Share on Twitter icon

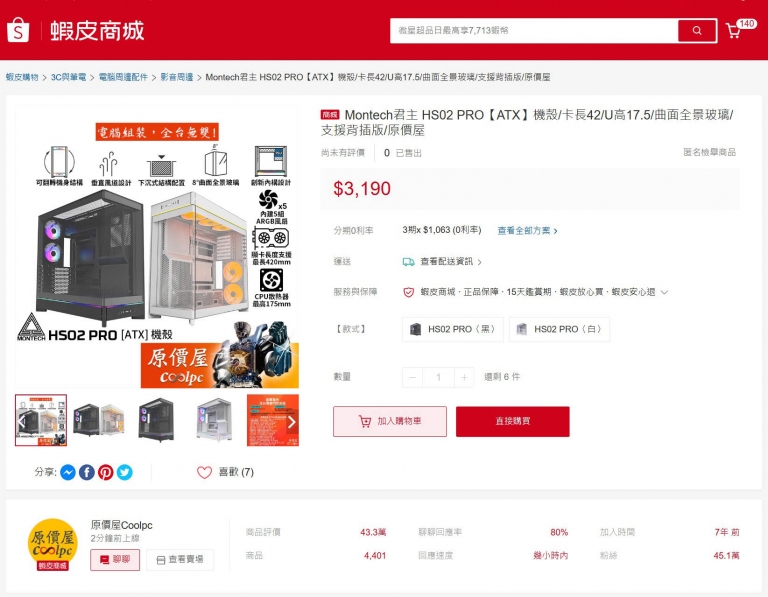click(x=125, y=472)
